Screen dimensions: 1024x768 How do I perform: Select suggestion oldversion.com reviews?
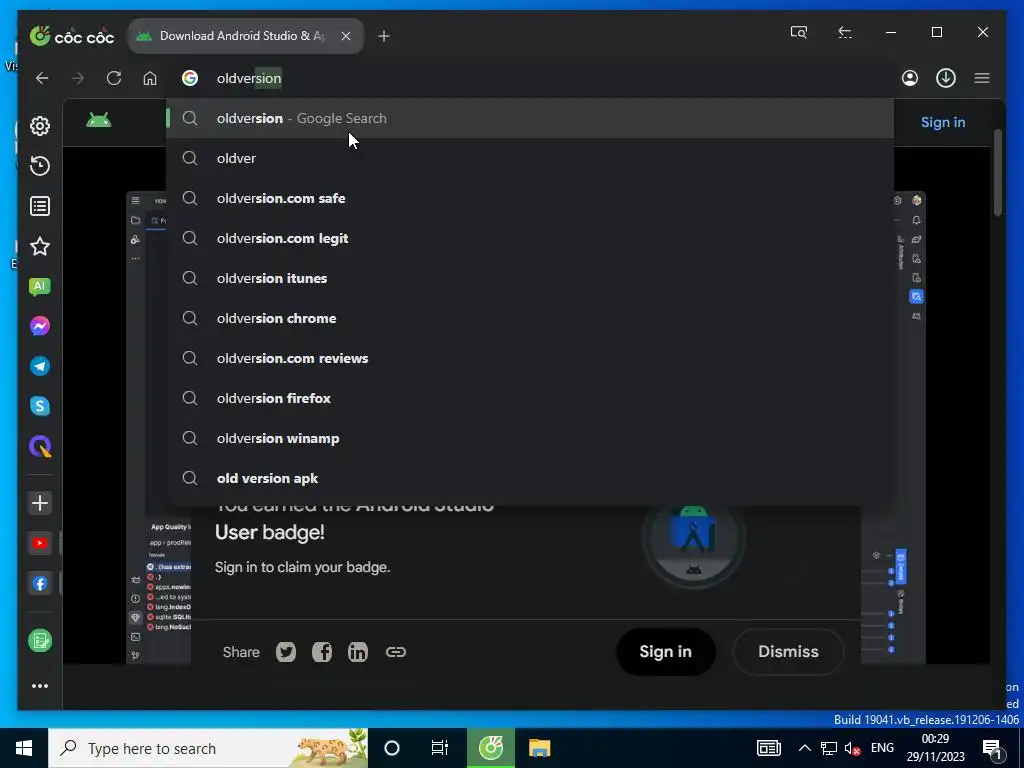click(x=530, y=358)
